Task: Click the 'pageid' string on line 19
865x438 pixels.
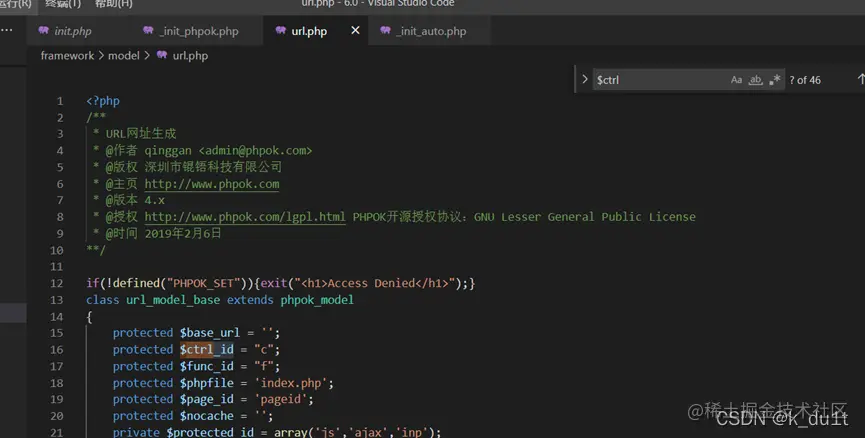Action: pos(281,399)
